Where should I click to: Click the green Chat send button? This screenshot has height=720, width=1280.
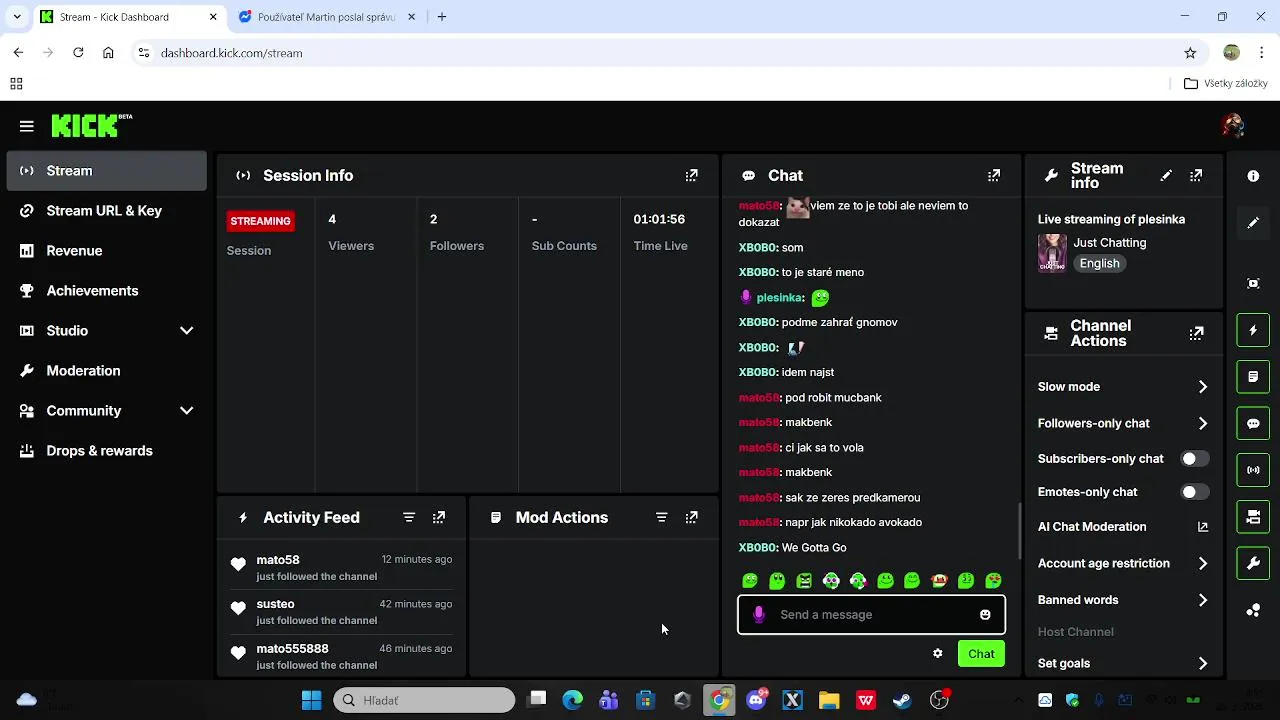tap(981, 654)
